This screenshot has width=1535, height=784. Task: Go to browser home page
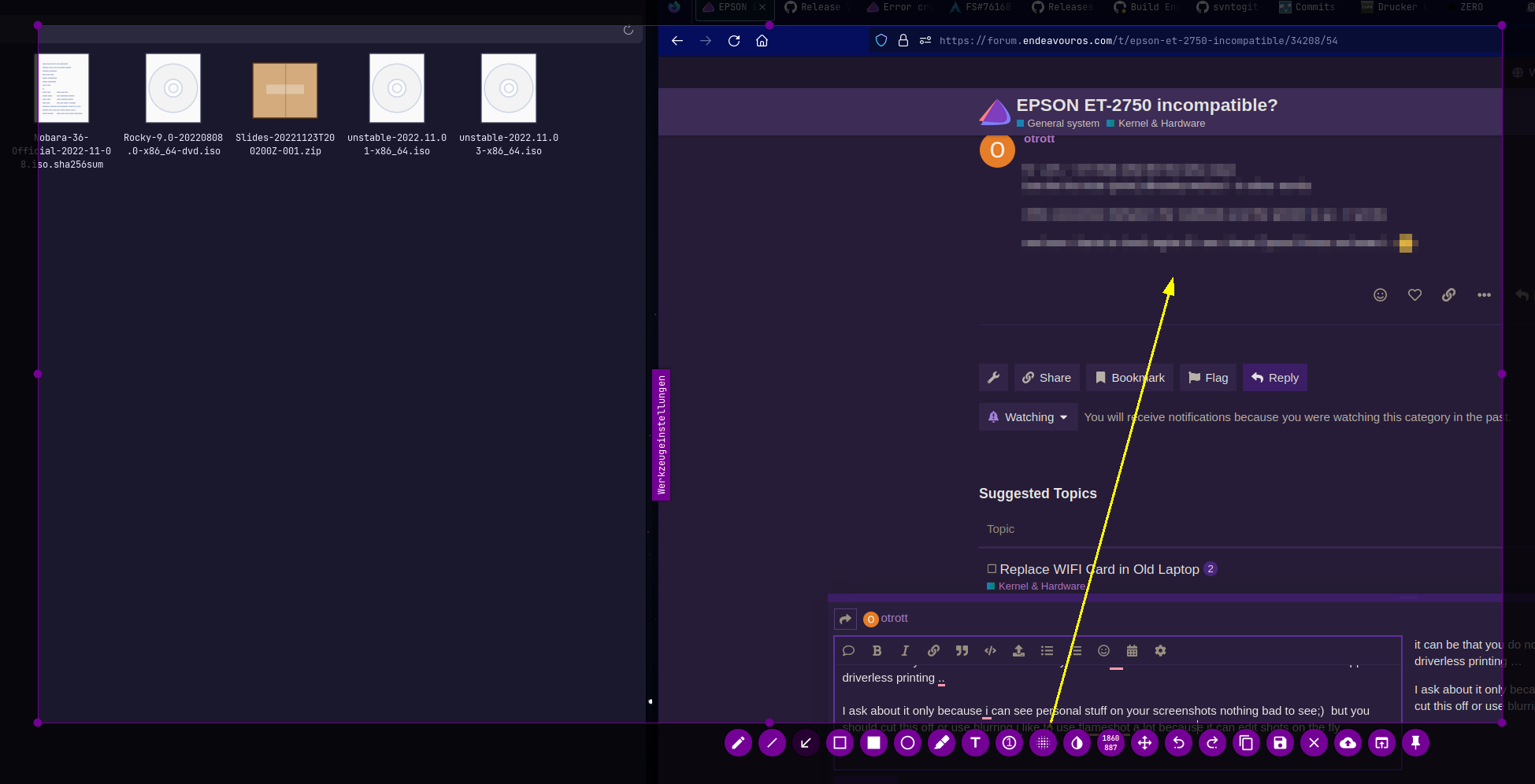pyautogui.click(x=762, y=41)
